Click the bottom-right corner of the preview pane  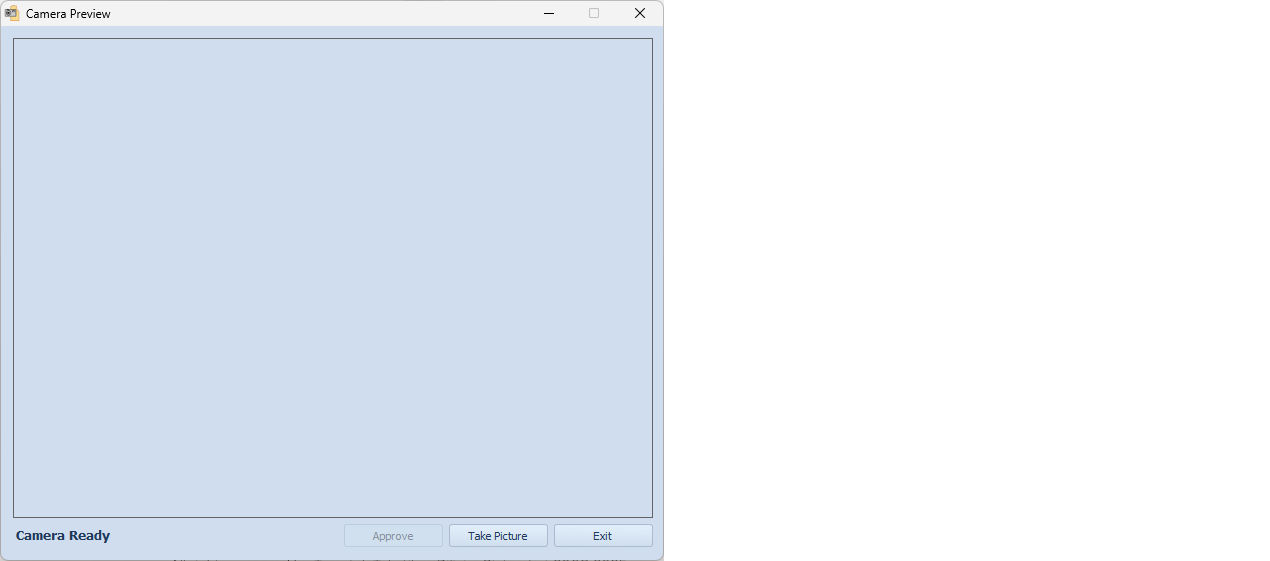(649, 514)
